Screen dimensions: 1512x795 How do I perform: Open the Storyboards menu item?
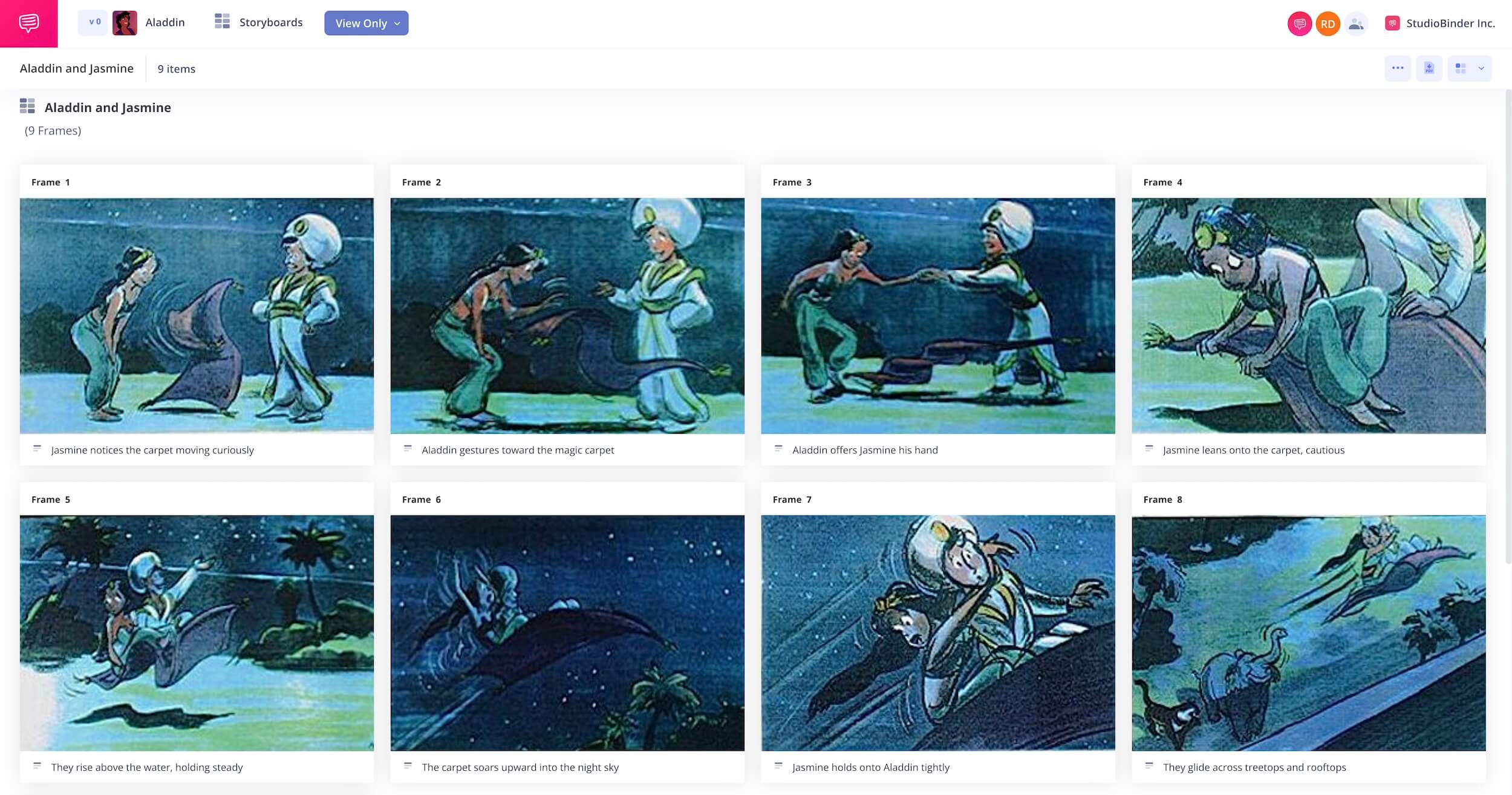[x=270, y=22]
